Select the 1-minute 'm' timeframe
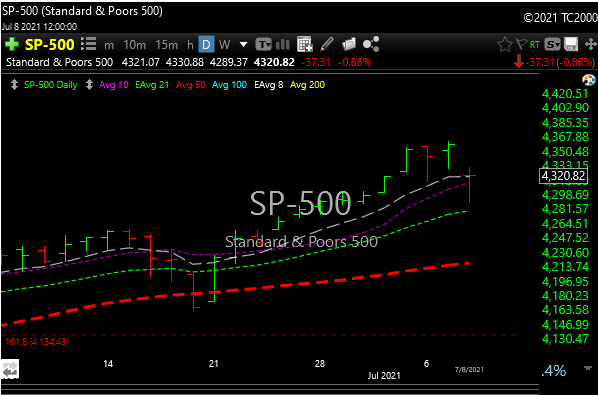The width and height of the screenshot is (598, 395). tap(109, 45)
